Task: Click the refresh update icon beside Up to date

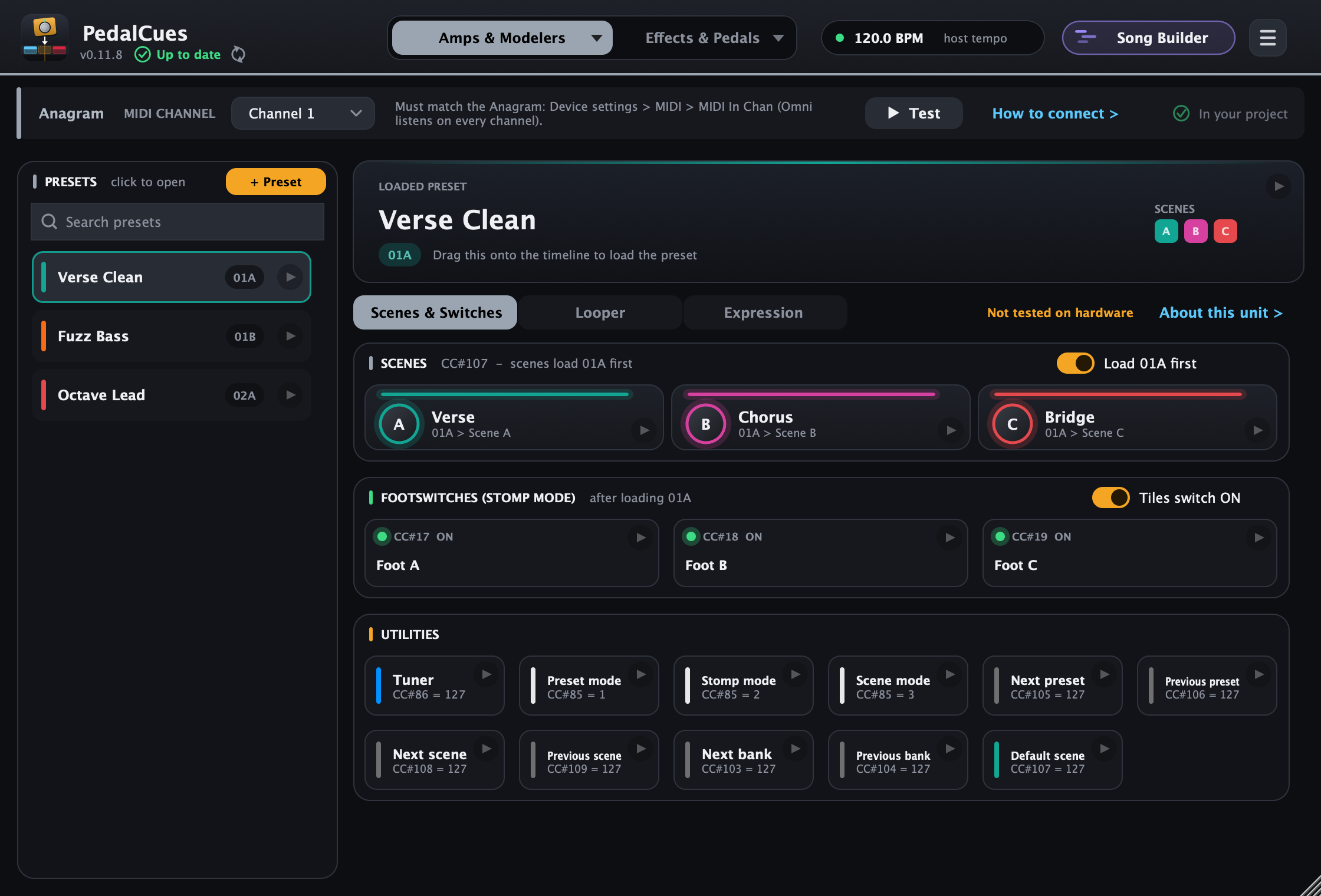Action: pos(238,54)
